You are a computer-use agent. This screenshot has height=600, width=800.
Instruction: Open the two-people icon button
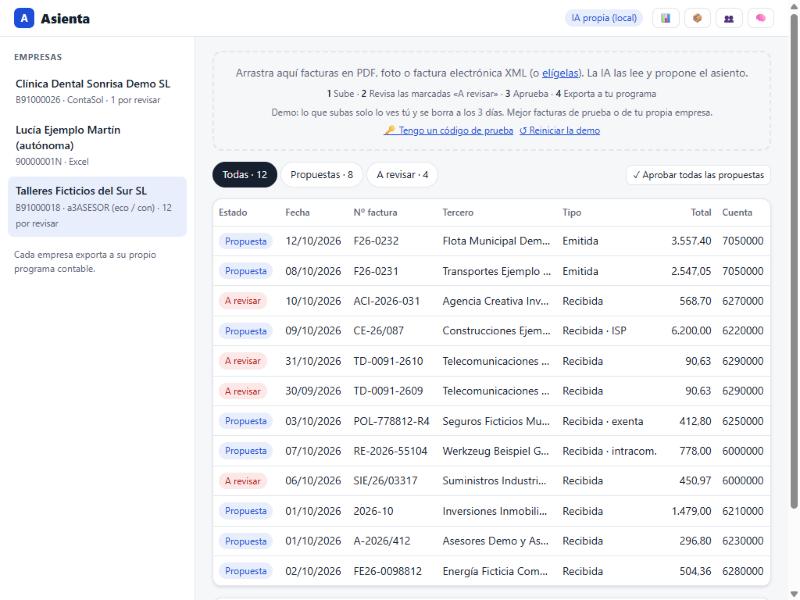pyautogui.click(x=729, y=18)
